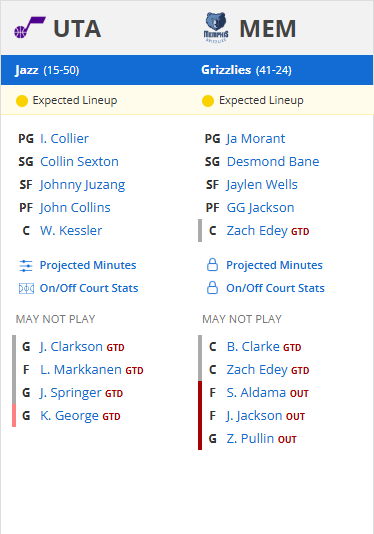Open Zach Edey starting center link
The width and height of the screenshot is (374, 534).
(257, 231)
